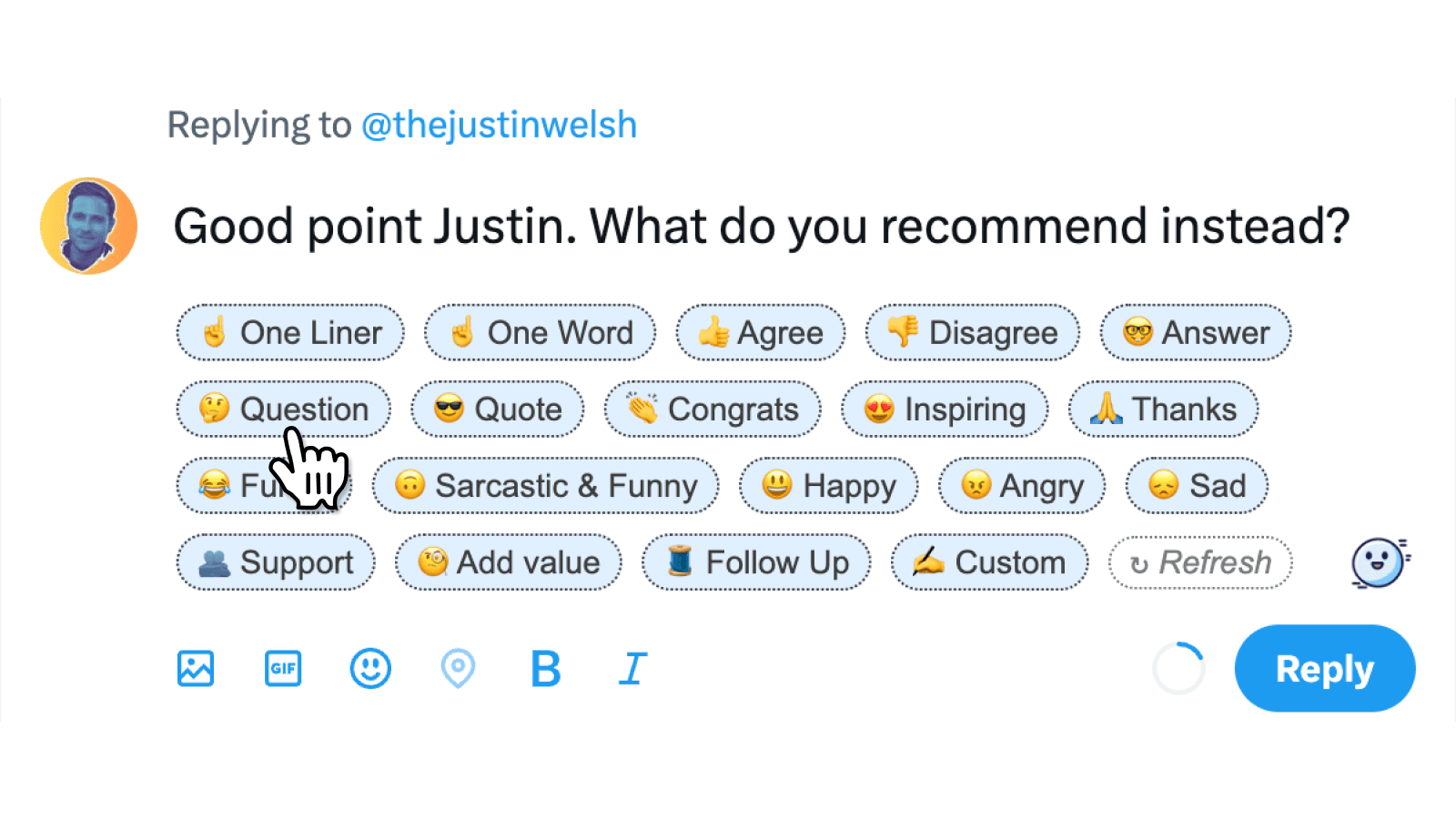Refresh the reply suggestion chips
Viewport: 1456px width, 819px height.
tap(1199, 562)
